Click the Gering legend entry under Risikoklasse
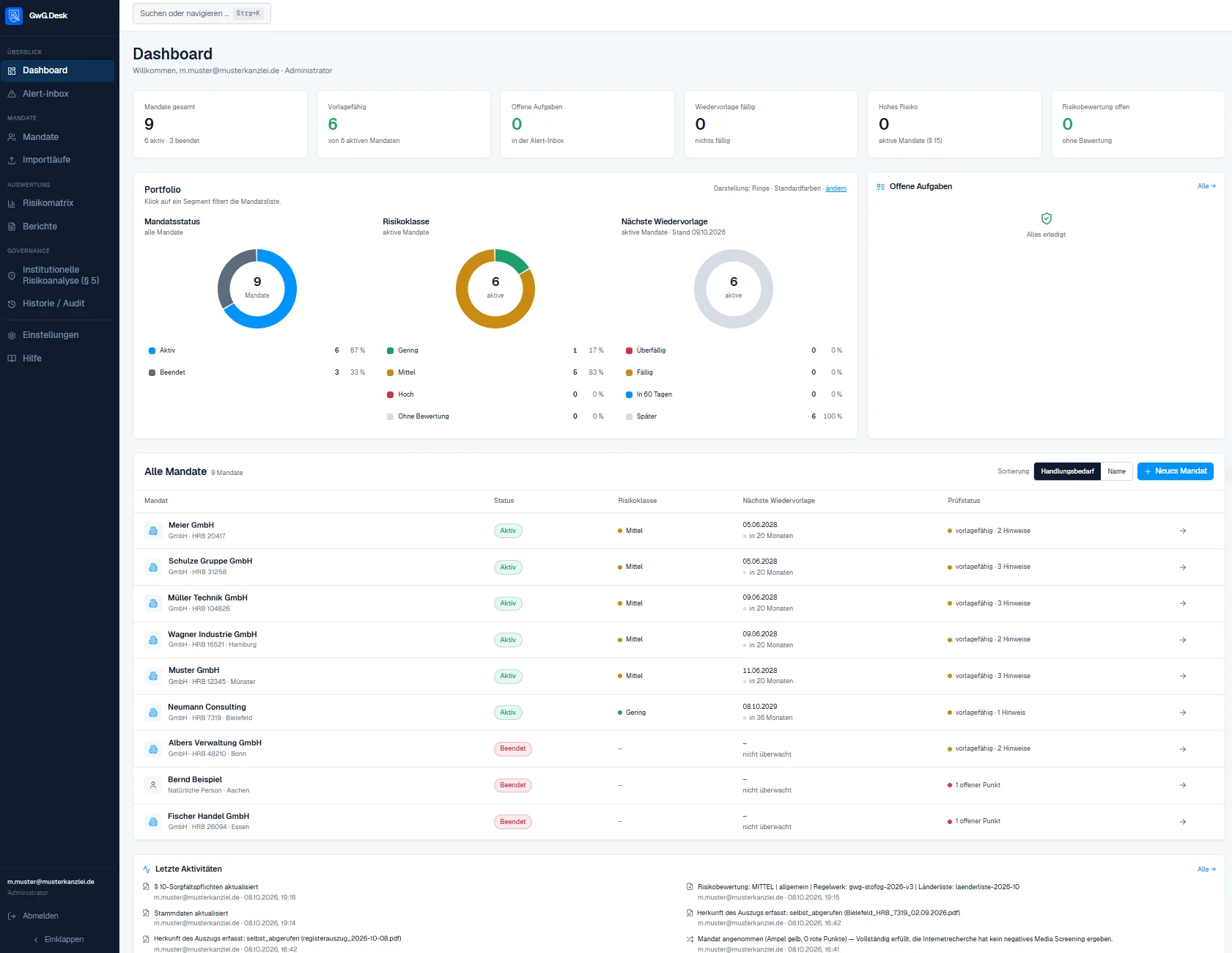This screenshot has height=953, width=1232. point(495,350)
